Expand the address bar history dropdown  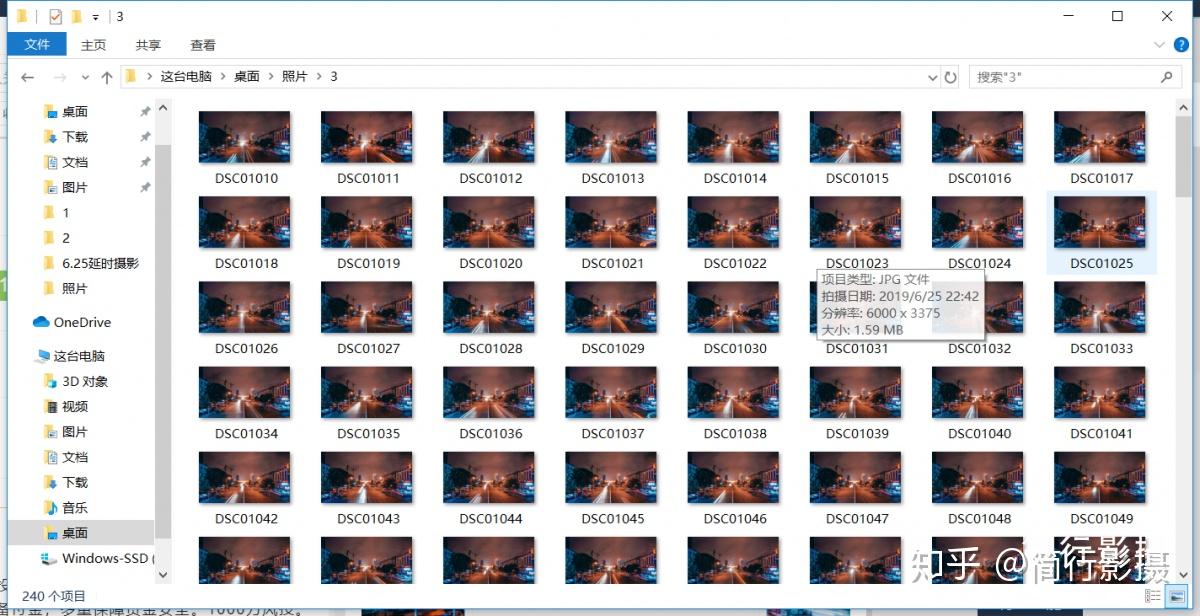[x=933, y=77]
